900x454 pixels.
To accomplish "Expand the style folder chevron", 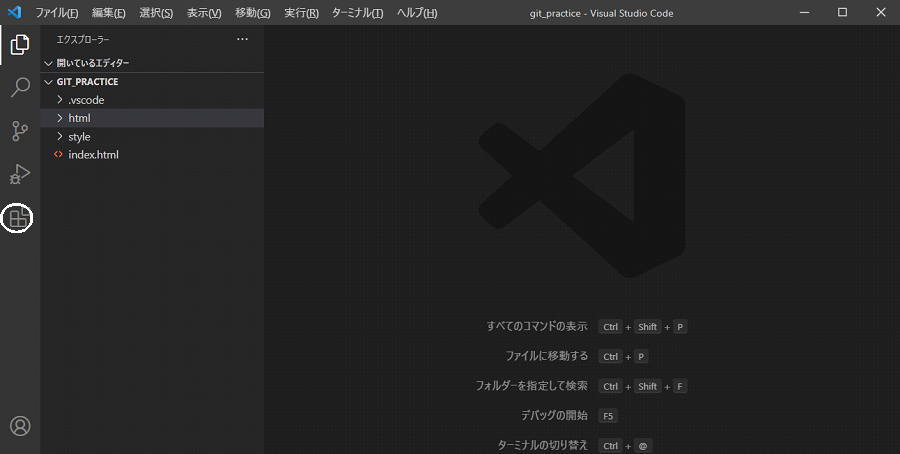I will click(x=60, y=137).
